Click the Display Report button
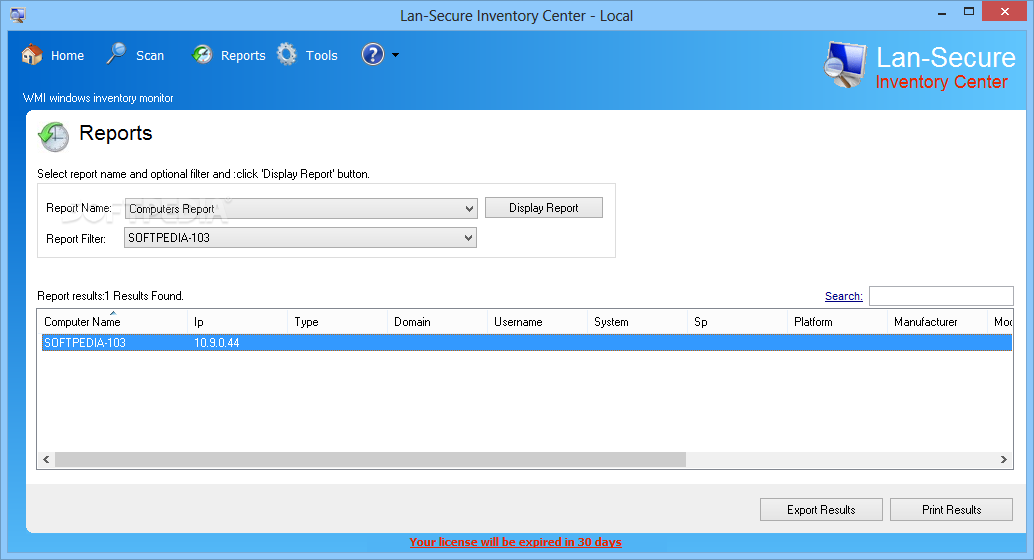 tap(544, 208)
